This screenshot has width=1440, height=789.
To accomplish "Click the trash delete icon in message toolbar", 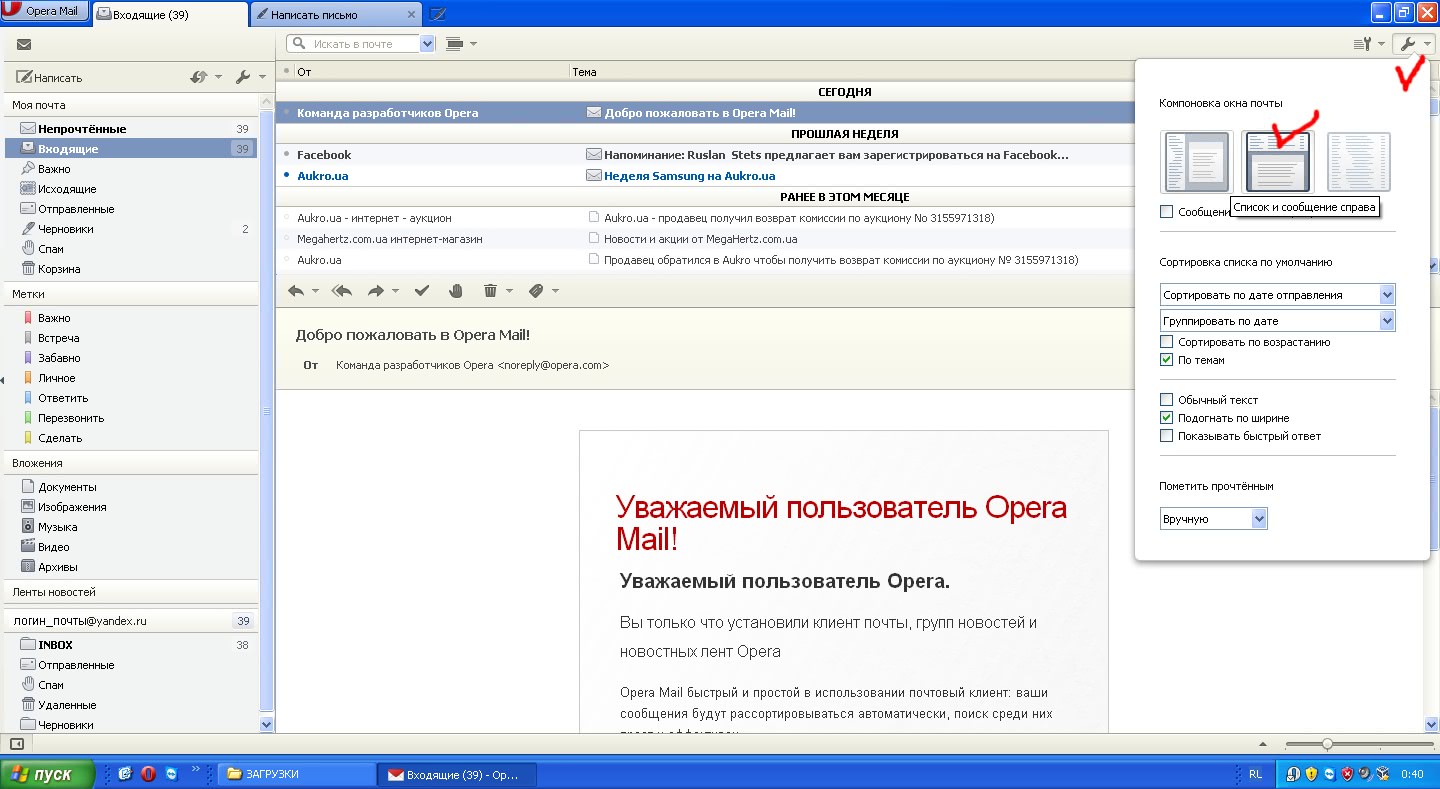I will click(x=490, y=291).
